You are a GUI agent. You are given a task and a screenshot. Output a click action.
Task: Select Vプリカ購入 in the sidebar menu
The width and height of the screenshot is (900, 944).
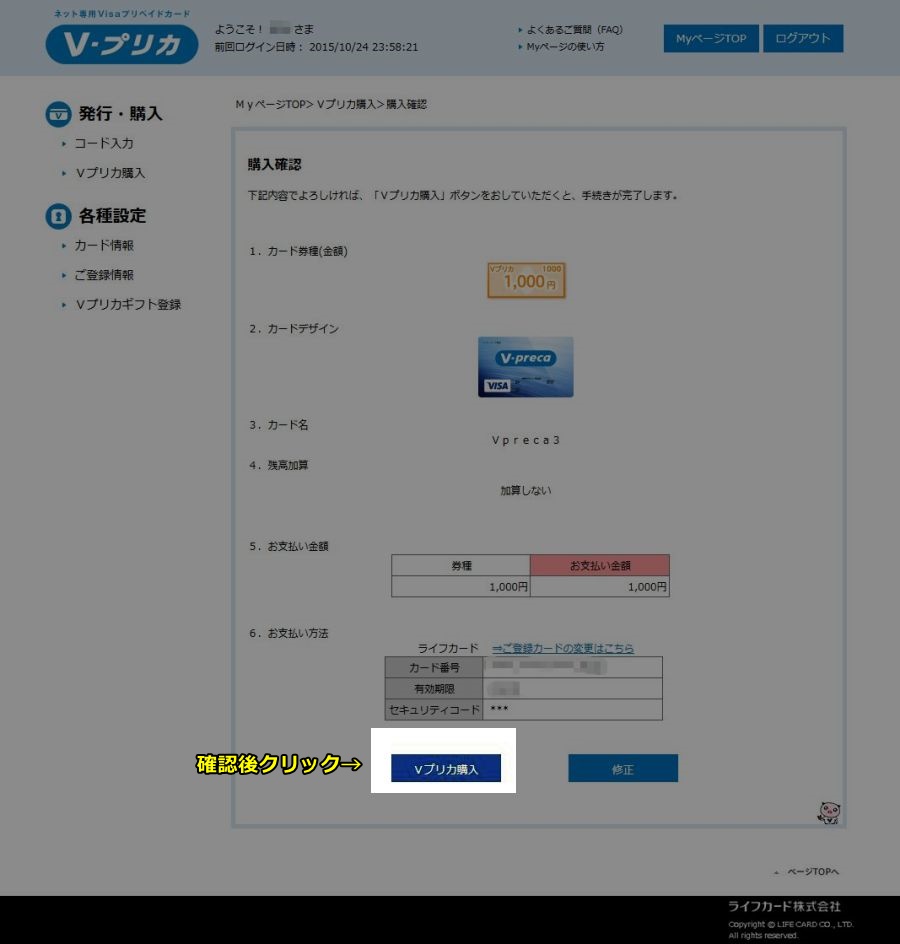click(110, 173)
